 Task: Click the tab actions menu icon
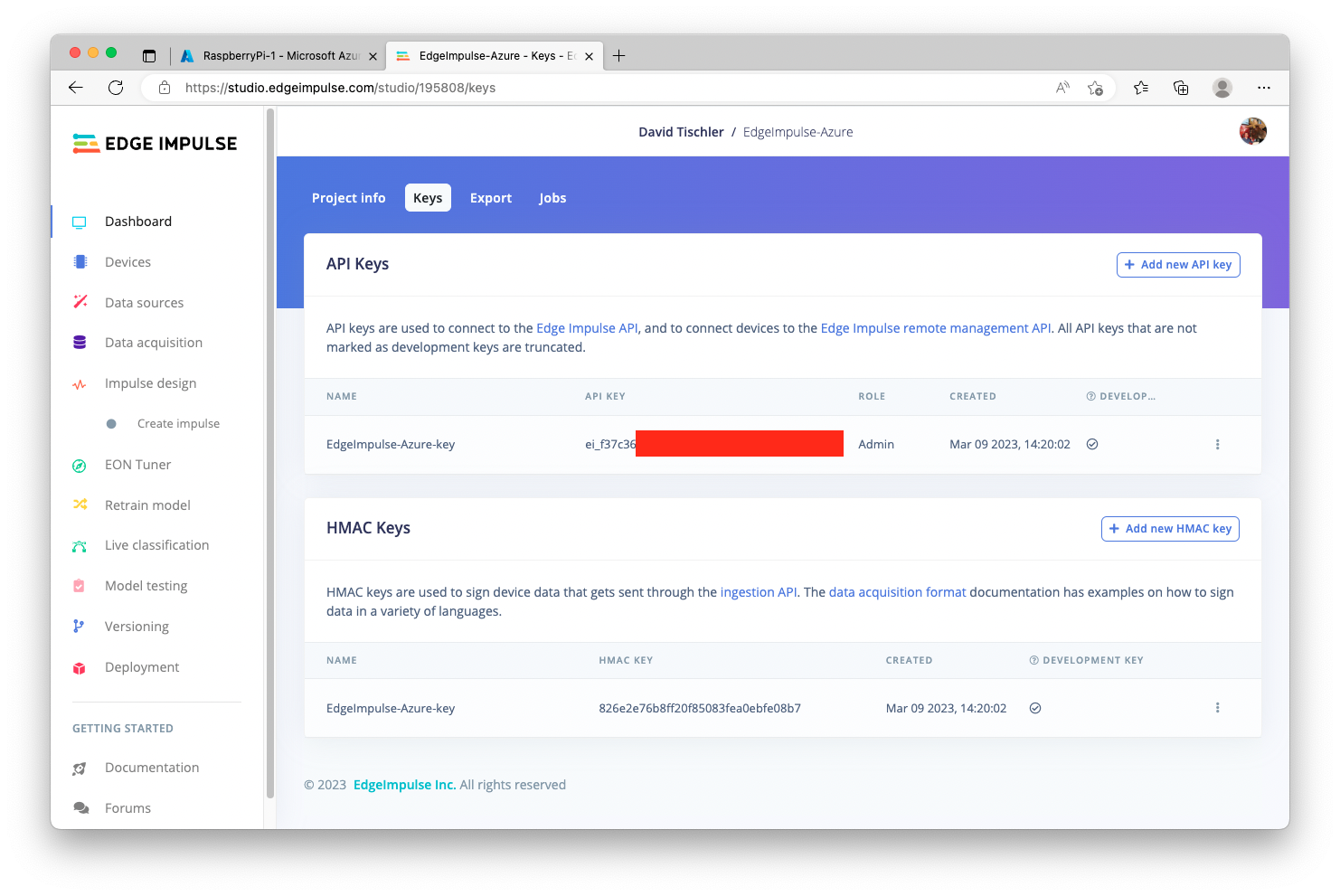(x=149, y=56)
